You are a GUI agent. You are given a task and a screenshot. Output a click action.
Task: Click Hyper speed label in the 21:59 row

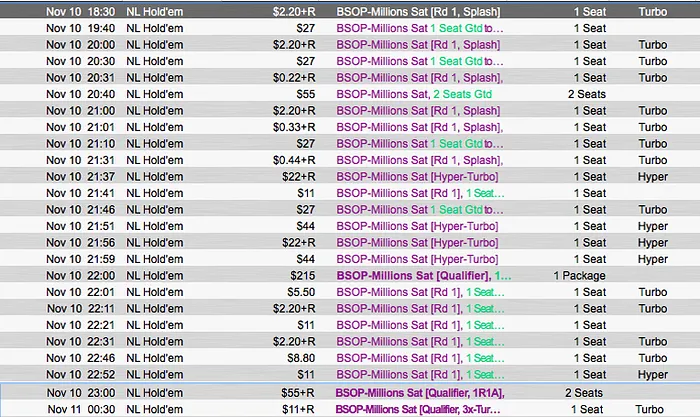pyautogui.click(x=653, y=259)
